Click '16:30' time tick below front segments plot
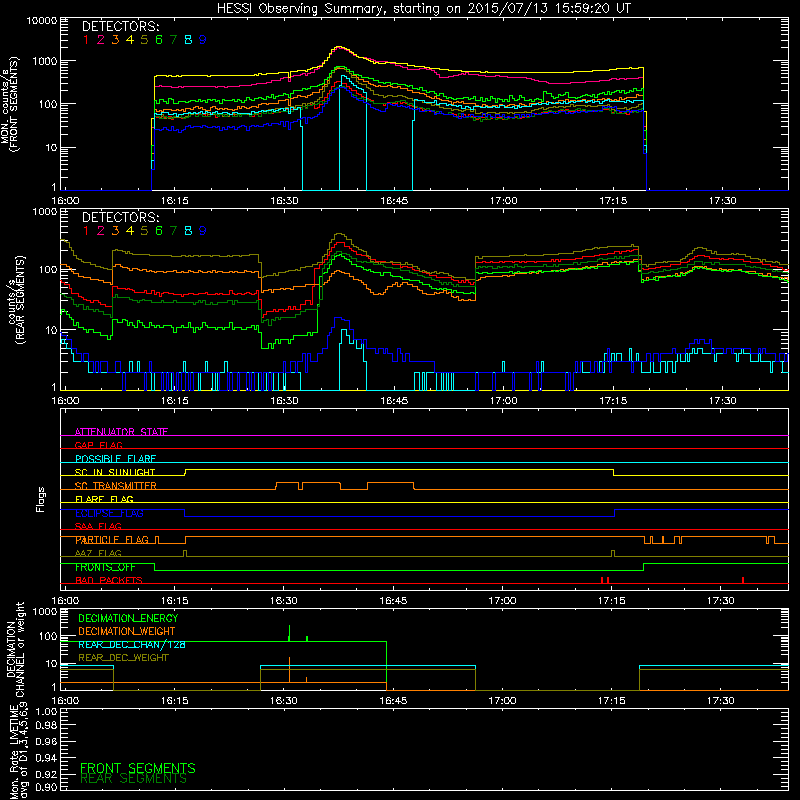This screenshot has height=800, width=800. [x=284, y=201]
